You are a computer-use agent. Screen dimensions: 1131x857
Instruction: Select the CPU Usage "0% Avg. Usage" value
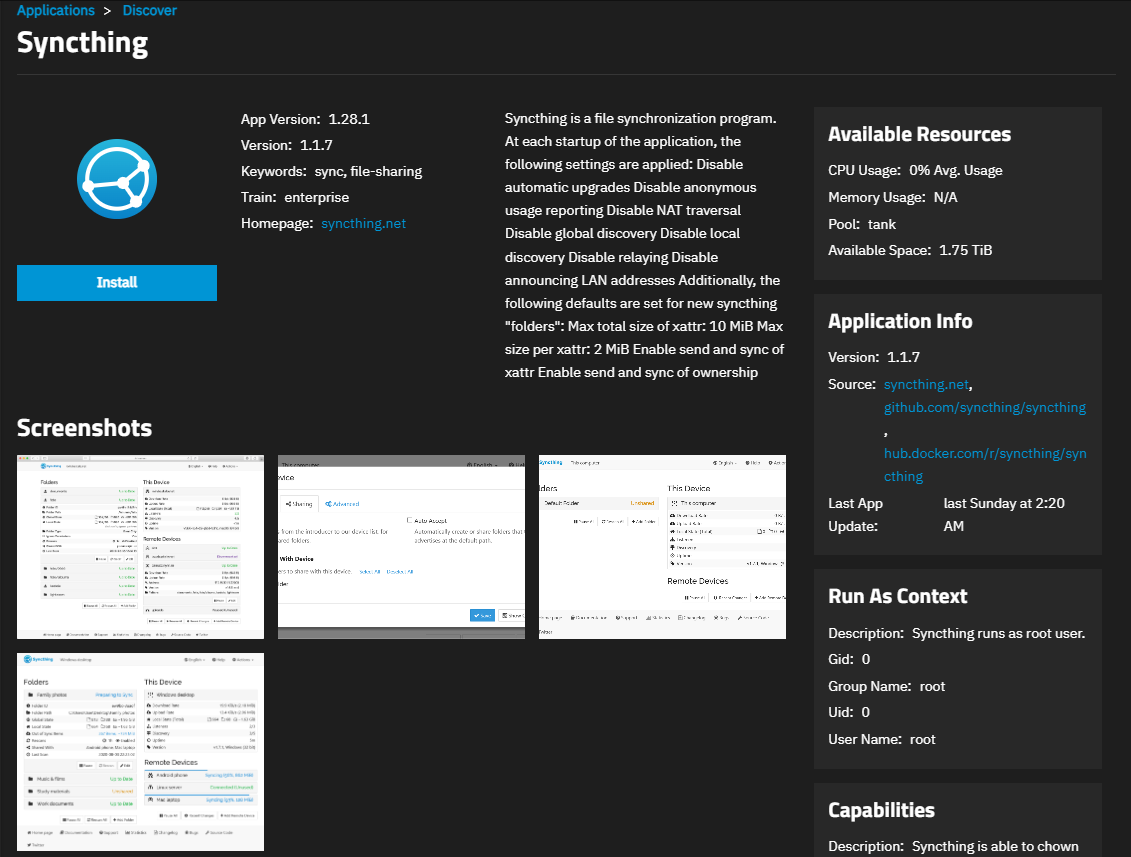tap(956, 171)
